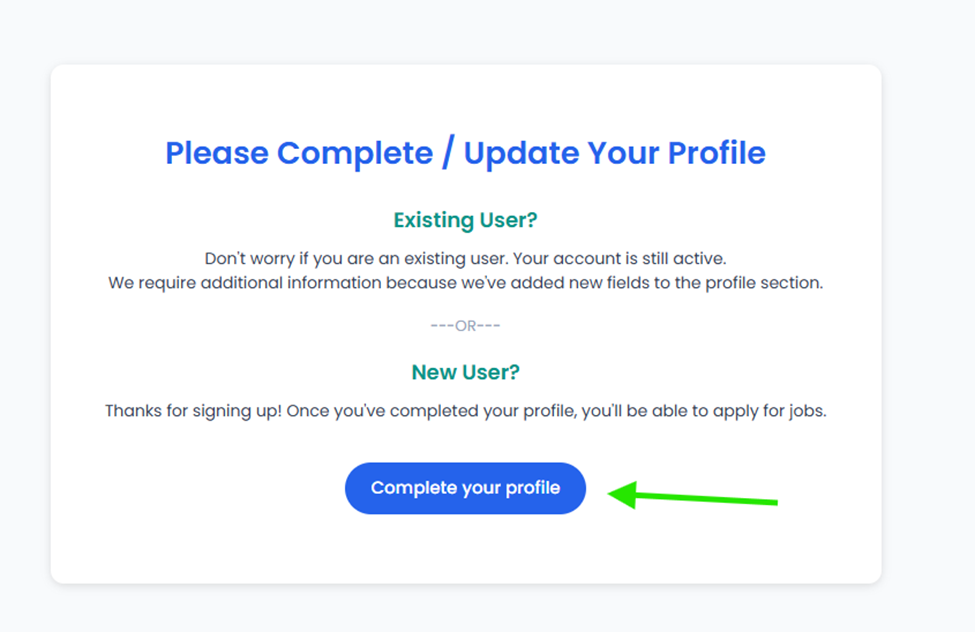Click the word Profile in the title
Viewport: 975px width, 632px height.
(716, 153)
